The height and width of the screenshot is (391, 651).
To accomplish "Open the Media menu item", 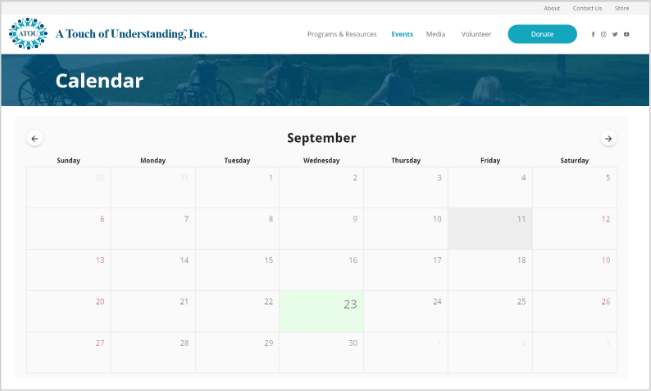I will point(436,34).
